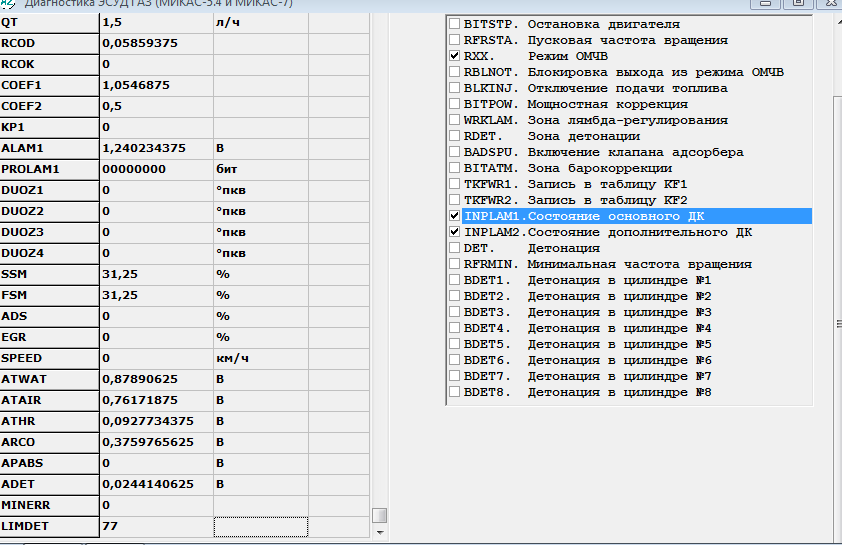Screen dimensions: 842x545
Task: Select the highlighted INPLAM1 Состояние основного ДК row
Action: tap(637, 216)
